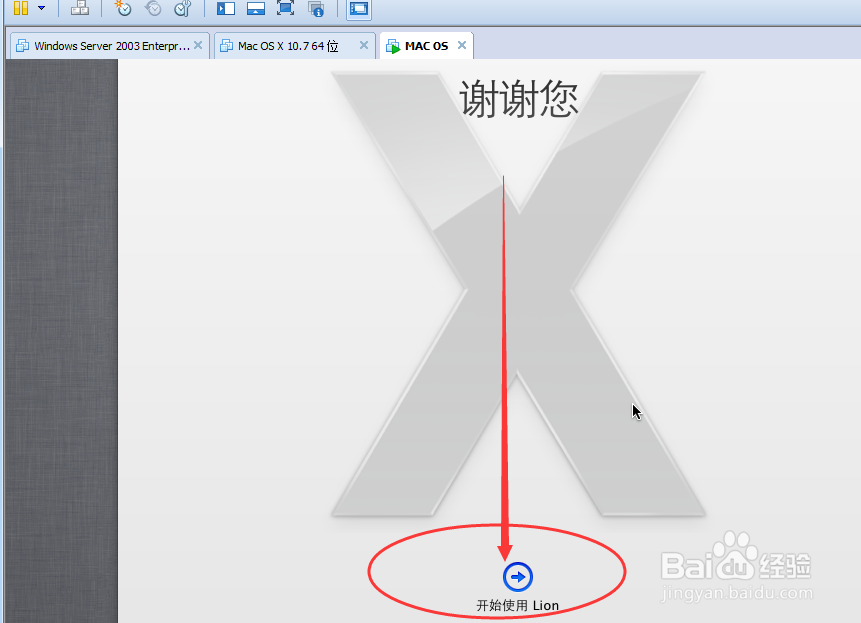Take a snapshot of the virtual machine
Screen dimensions: 861x623
(x=122, y=8)
